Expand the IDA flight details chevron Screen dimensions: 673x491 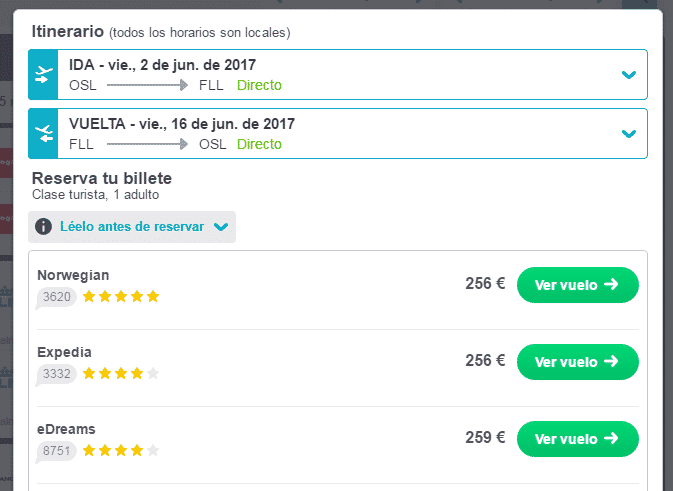[629, 75]
